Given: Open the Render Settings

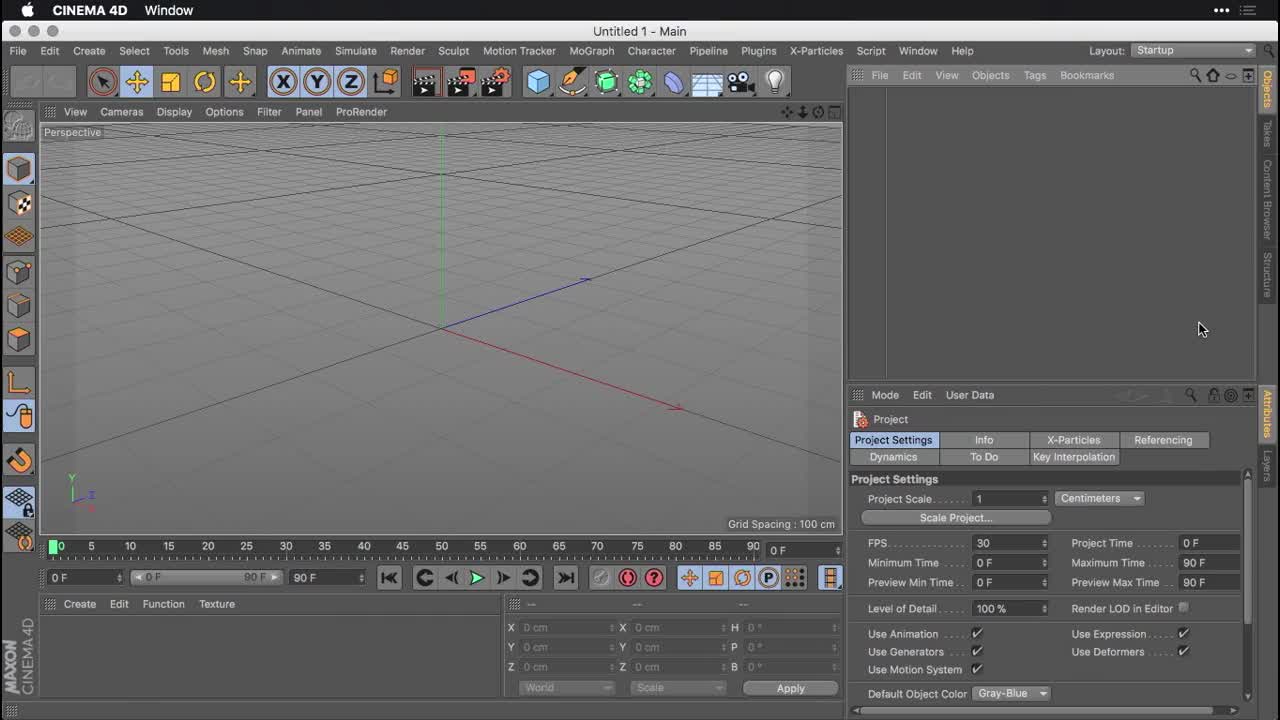Looking at the screenshot, I should pyautogui.click(x=497, y=81).
